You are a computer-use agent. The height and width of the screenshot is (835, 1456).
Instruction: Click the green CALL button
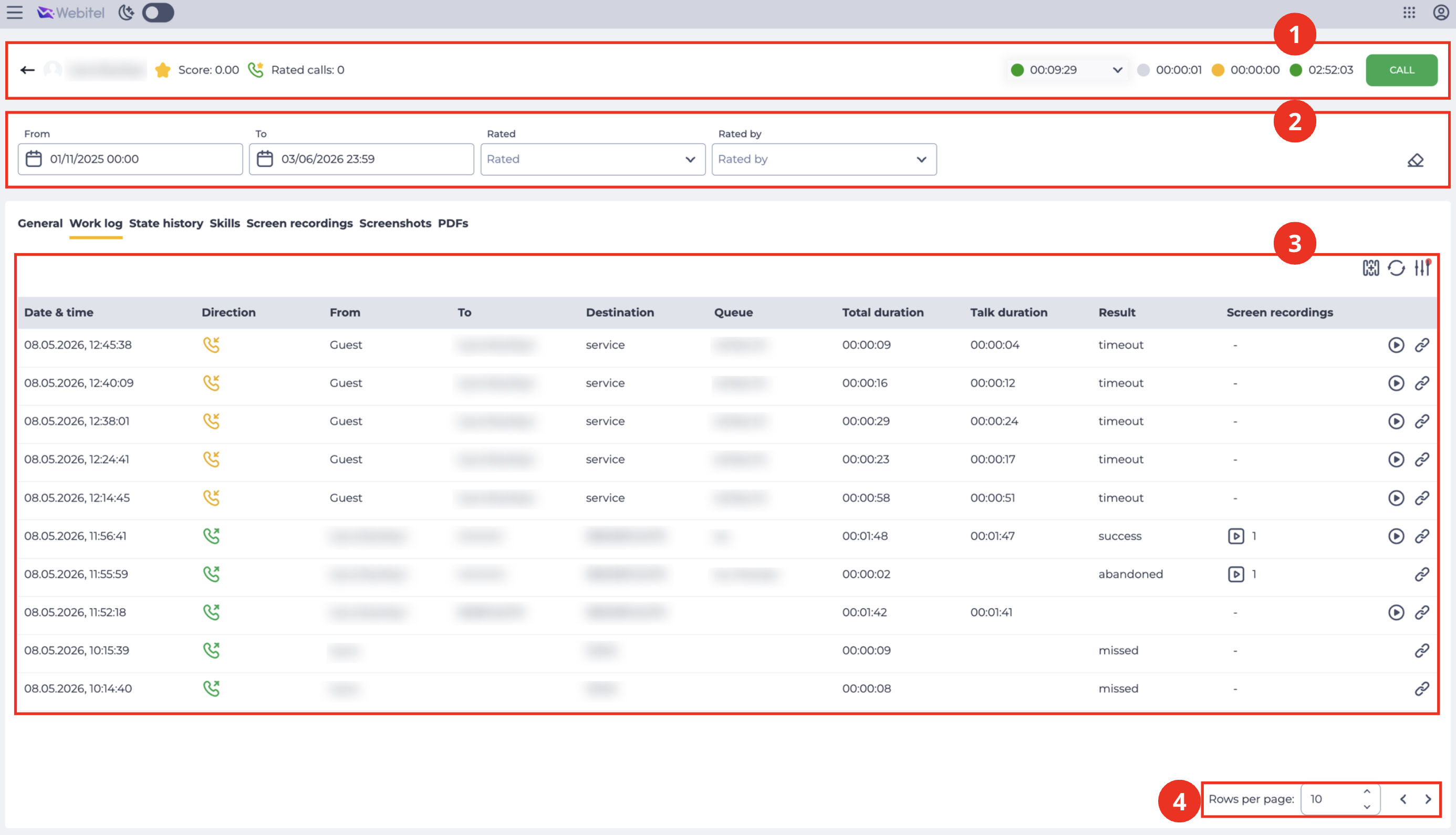point(1401,70)
